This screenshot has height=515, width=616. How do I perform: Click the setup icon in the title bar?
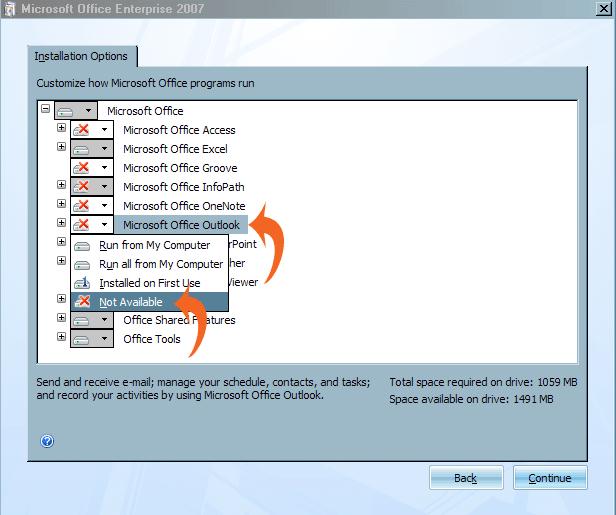[9, 9]
